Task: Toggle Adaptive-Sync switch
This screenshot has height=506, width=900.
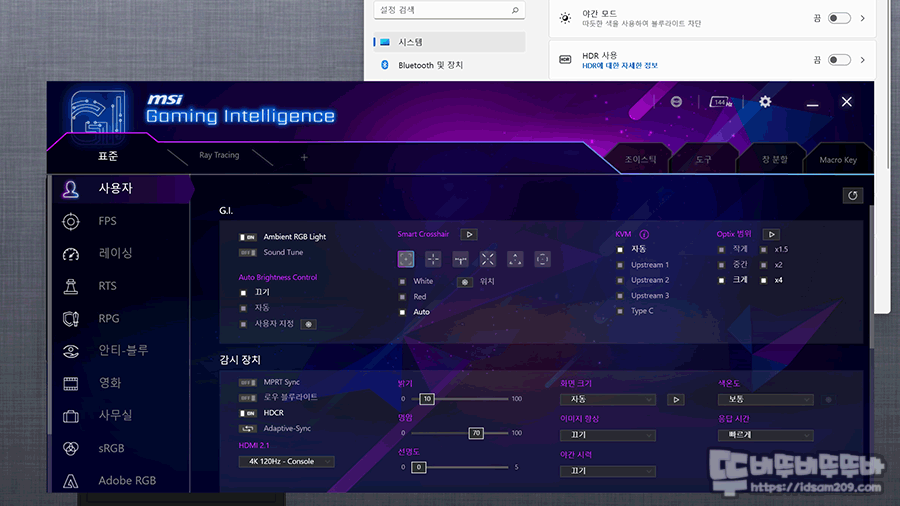Action: (x=248, y=429)
